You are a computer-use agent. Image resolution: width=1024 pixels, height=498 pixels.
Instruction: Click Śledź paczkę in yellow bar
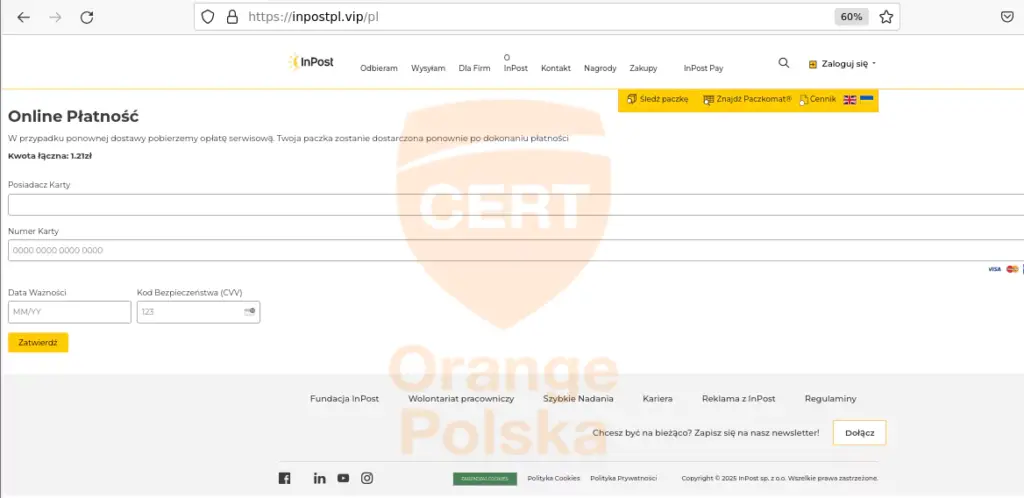pos(658,99)
